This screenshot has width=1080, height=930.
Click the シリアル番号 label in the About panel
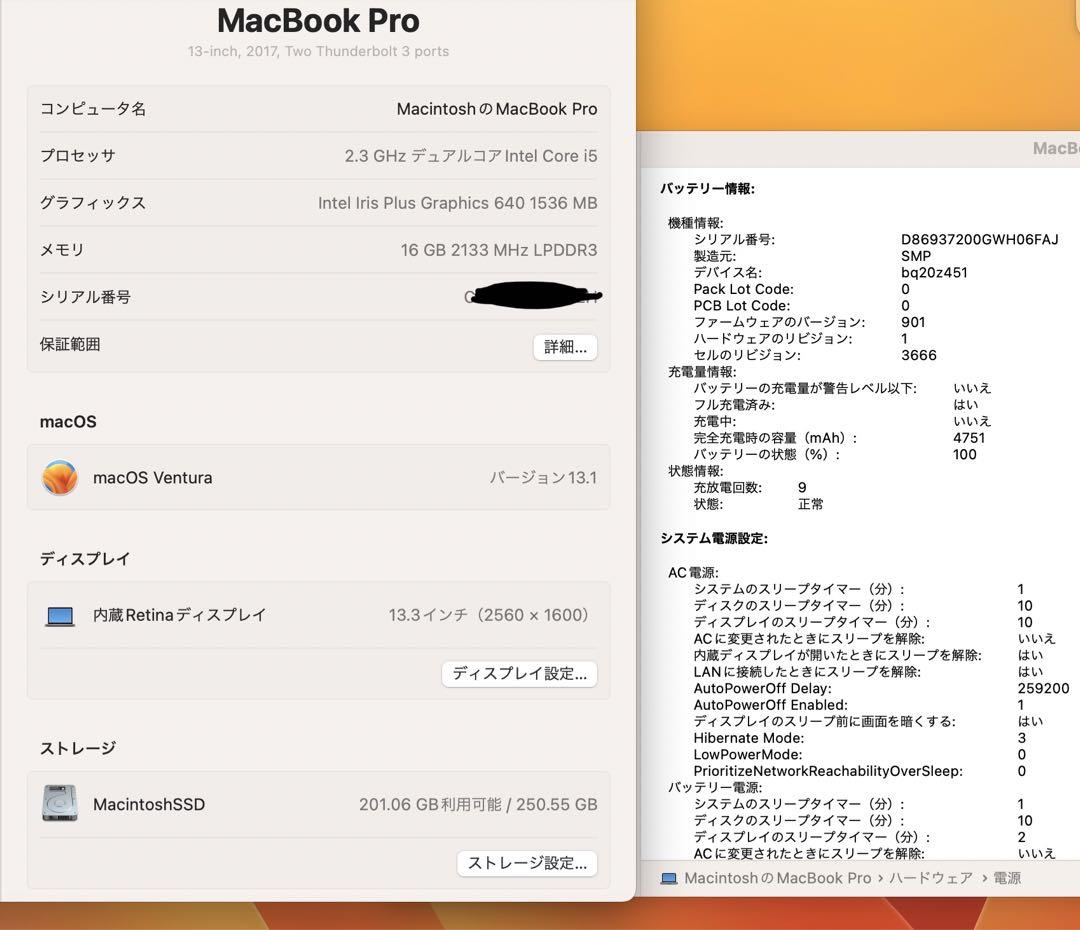coord(85,297)
